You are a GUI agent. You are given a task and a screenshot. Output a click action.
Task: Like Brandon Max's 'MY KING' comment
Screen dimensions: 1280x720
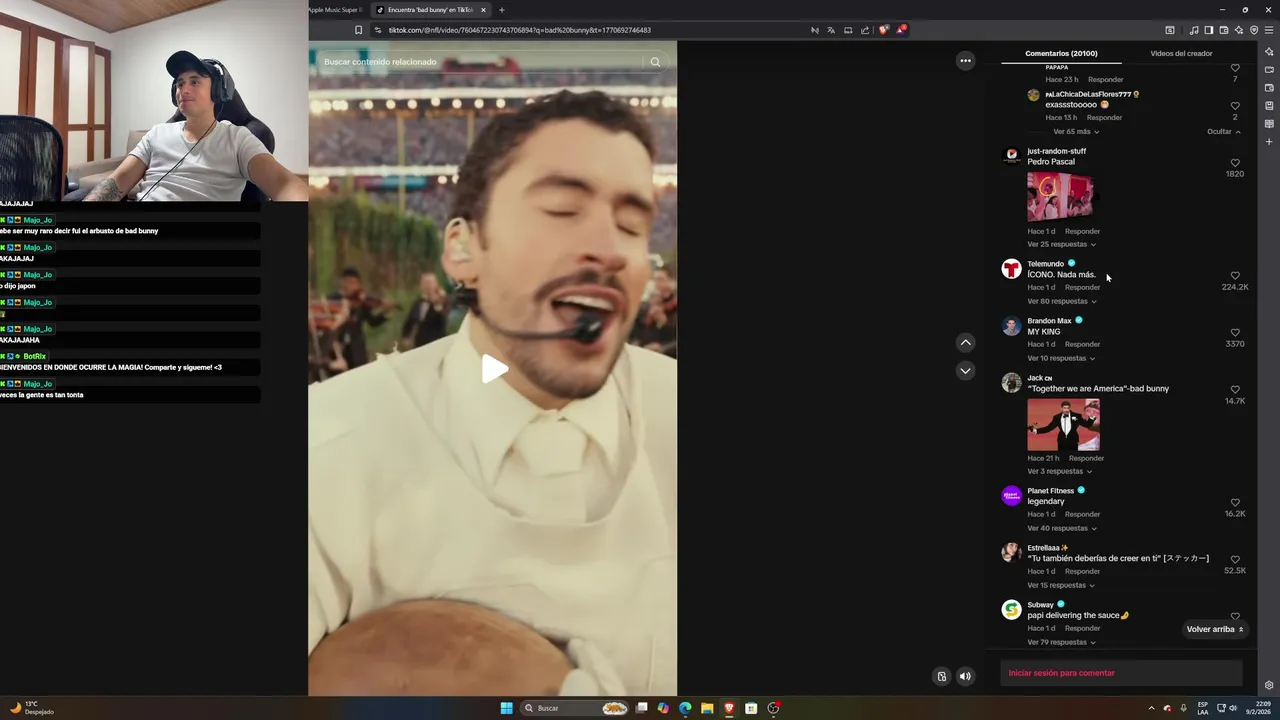[x=1235, y=333]
